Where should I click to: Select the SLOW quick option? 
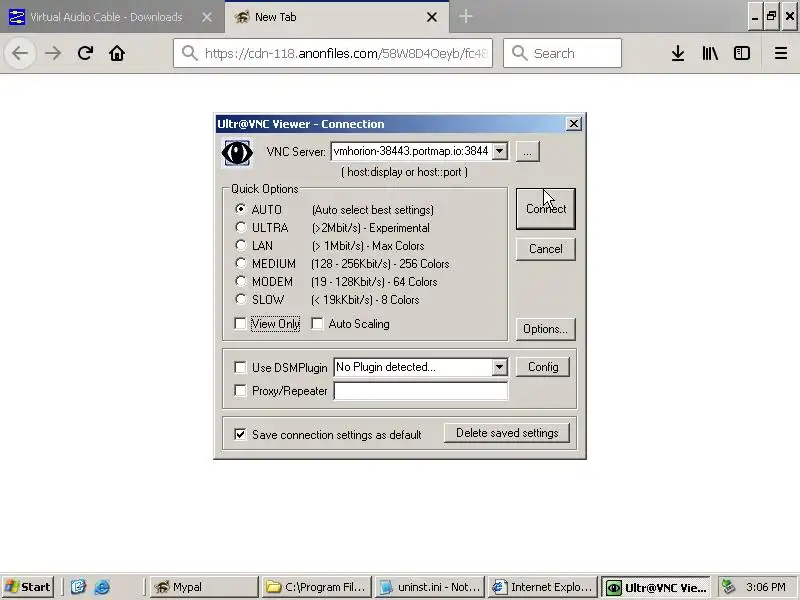[x=240, y=299]
